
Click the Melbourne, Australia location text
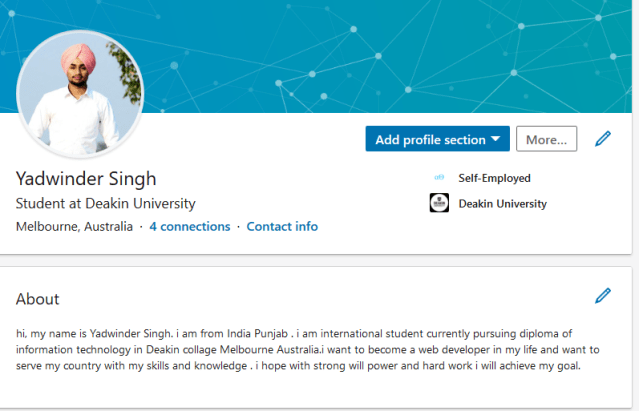[74, 227]
